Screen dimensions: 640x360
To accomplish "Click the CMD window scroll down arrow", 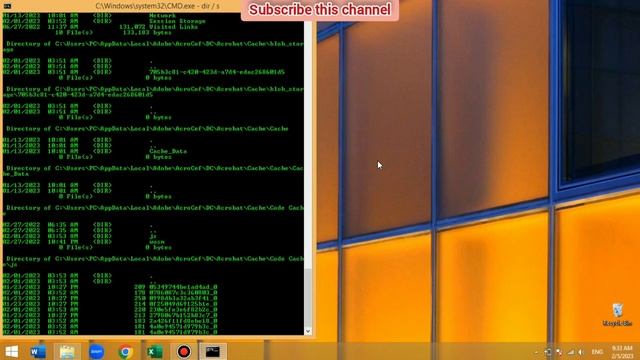I will click(x=308, y=331).
